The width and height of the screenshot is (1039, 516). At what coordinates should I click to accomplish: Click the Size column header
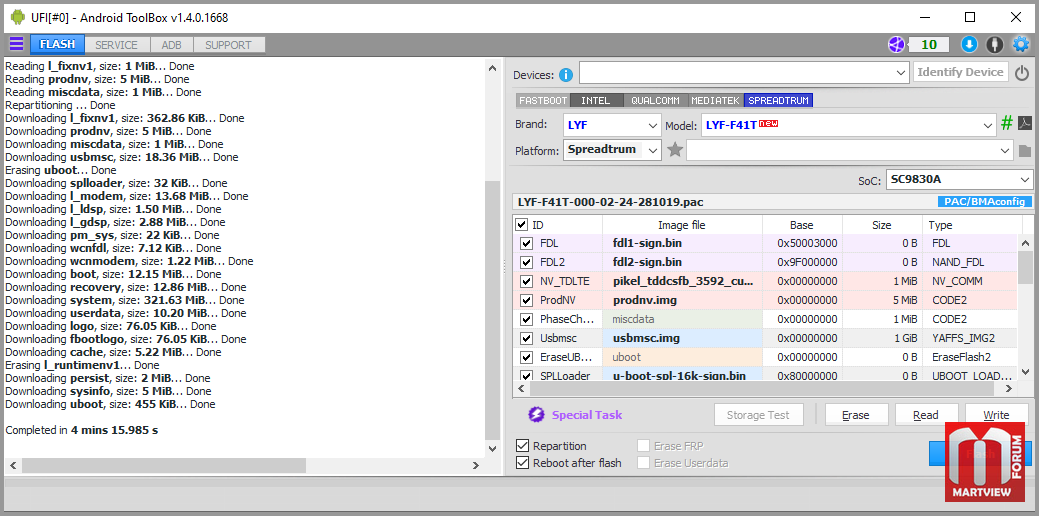[x=882, y=225]
